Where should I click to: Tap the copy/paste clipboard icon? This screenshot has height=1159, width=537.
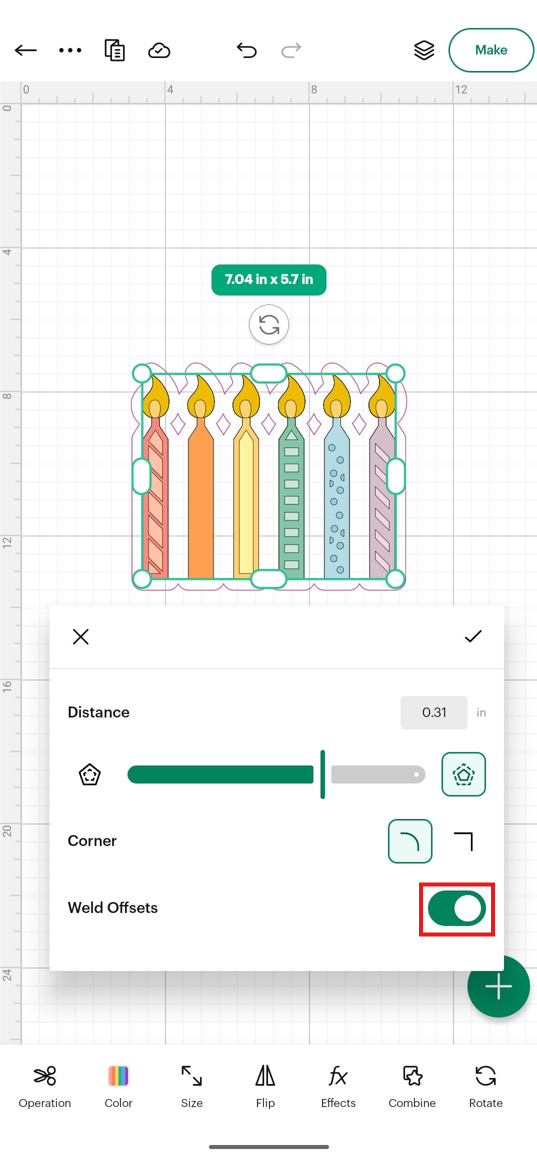[114, 50]
